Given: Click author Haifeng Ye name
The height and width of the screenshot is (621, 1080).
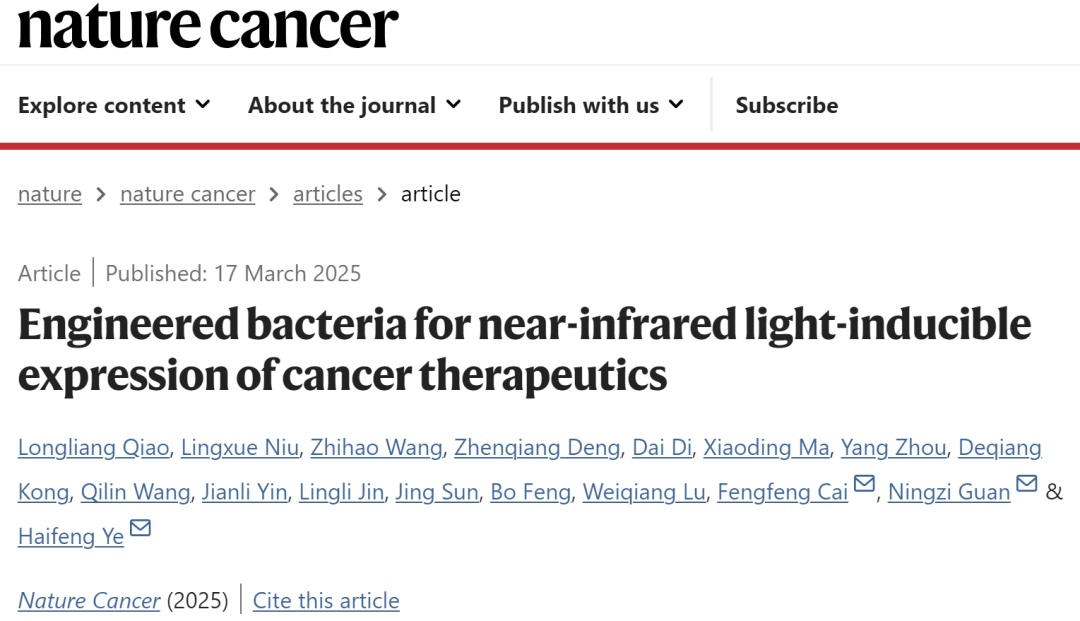Looking at the screenshot, I should (x=71, y=536).
